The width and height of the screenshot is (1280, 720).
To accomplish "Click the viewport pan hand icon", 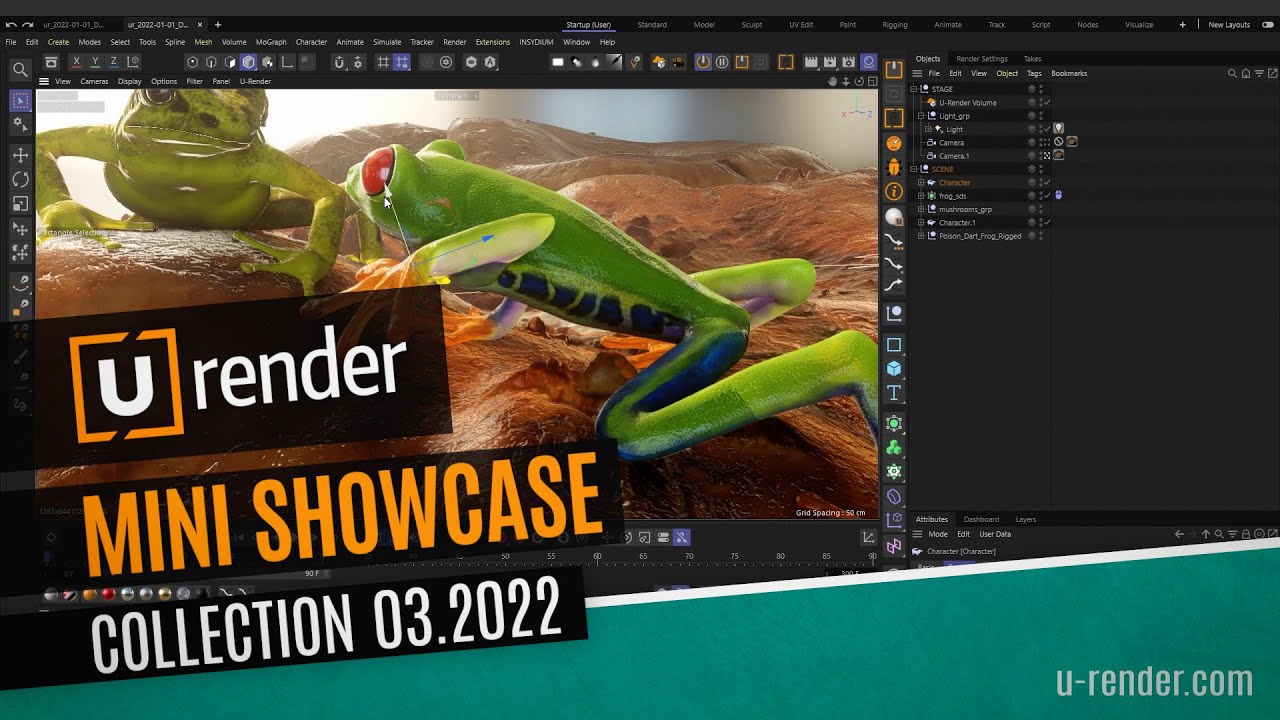I will coord(833,81).
